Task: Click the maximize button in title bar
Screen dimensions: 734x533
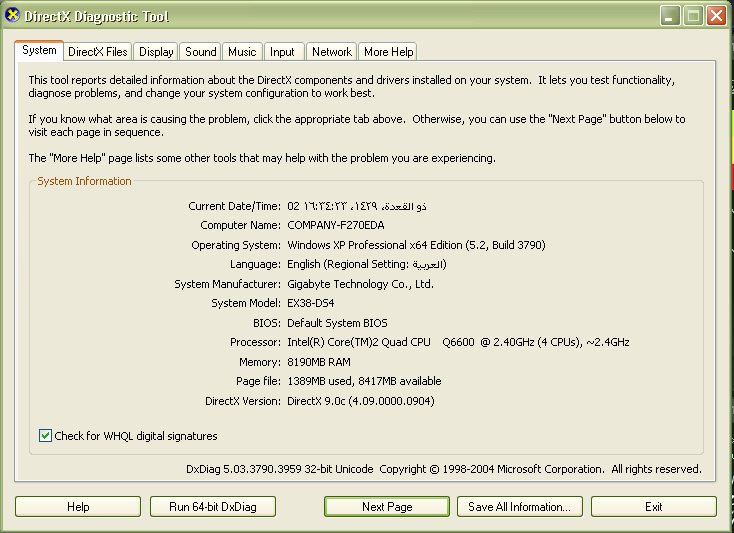Action: [x=693, y=16]
